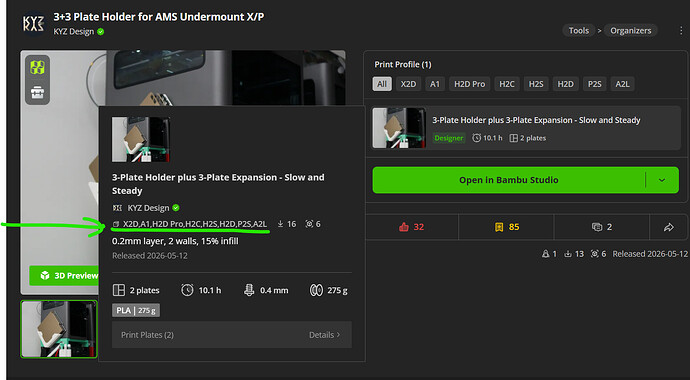Click the boost icon showing 1

point(546,254)
